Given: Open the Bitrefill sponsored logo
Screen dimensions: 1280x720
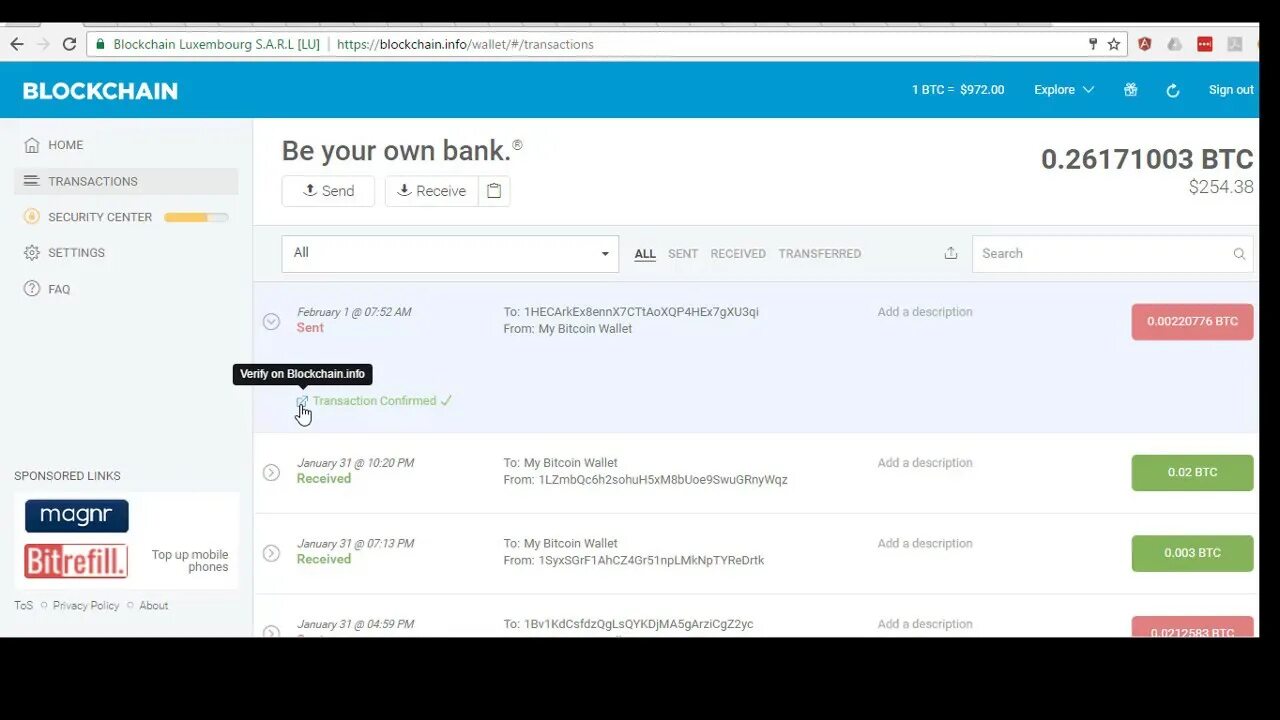Looking at the screenshot, I should pyautogui.click(x=76, y=561).
